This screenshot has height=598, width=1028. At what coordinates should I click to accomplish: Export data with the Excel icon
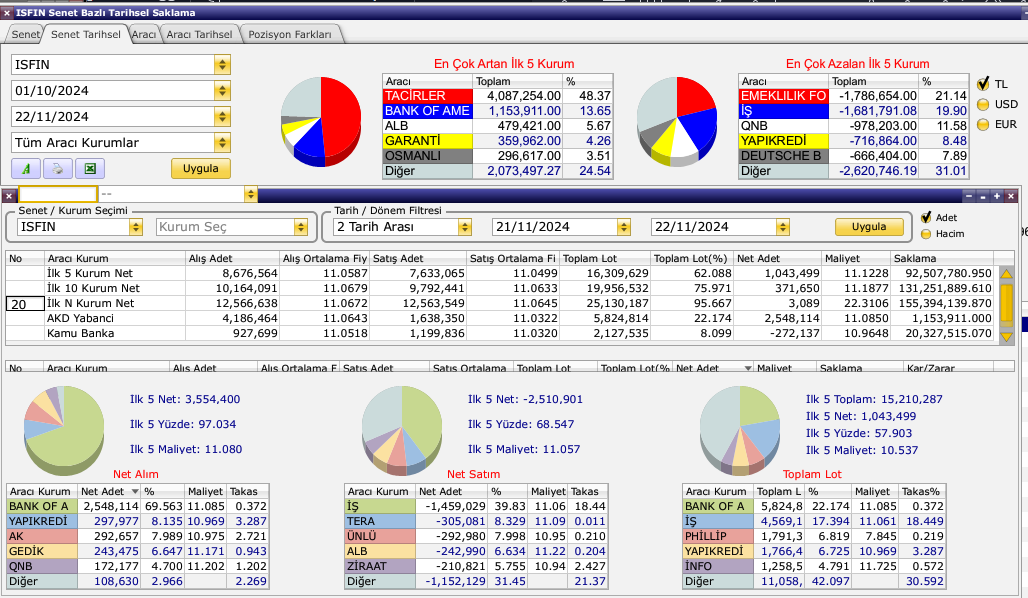90,169
